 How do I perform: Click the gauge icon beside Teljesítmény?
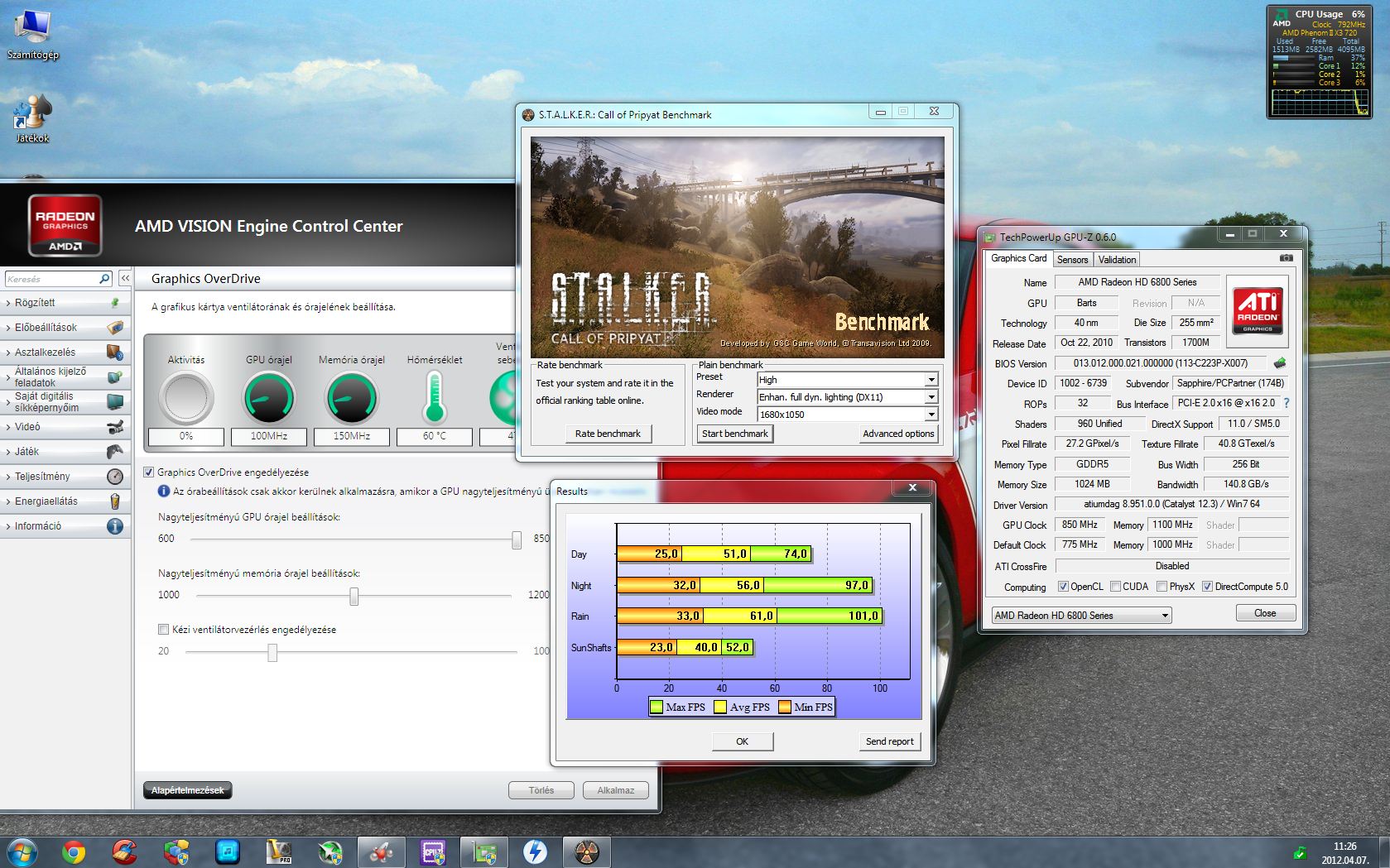coord(115,477)
